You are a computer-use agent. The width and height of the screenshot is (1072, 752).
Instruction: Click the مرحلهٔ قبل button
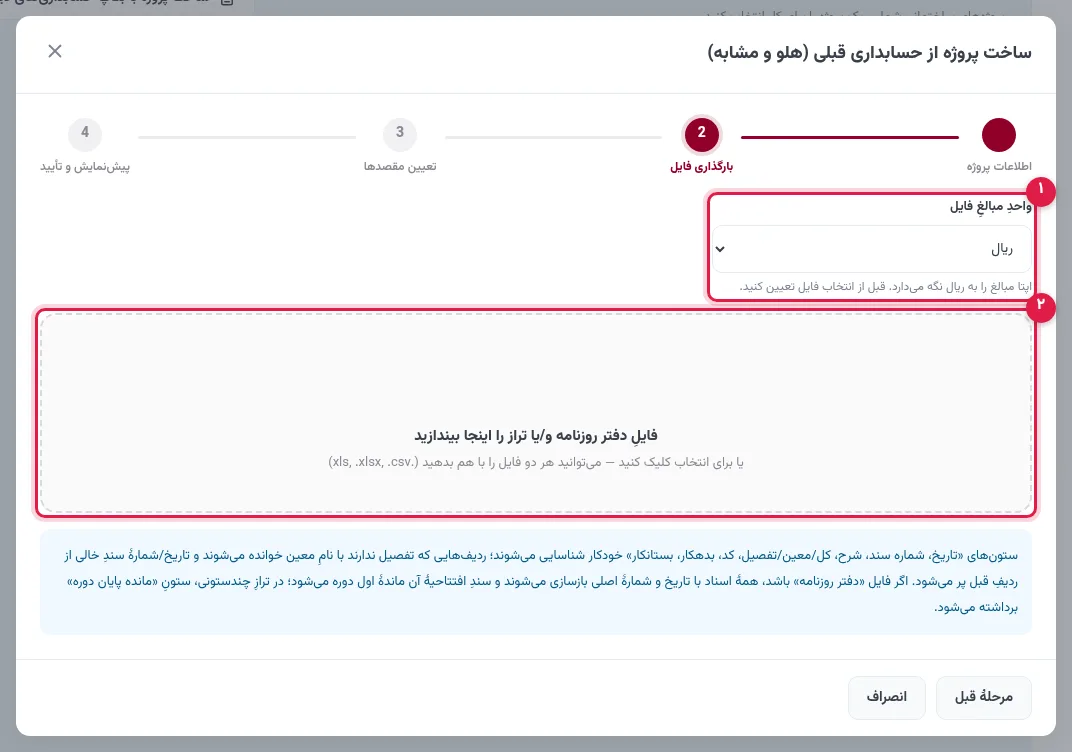(x=984, y=697)
